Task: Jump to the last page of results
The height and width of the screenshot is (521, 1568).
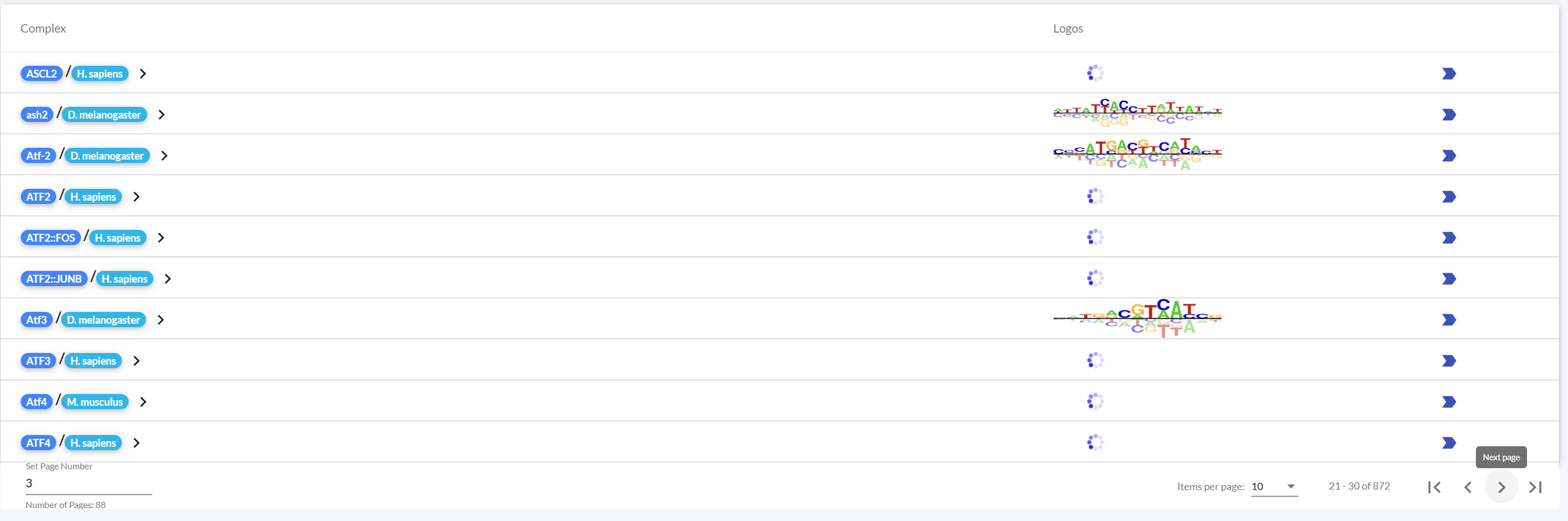Action: tap(1535, 487)
